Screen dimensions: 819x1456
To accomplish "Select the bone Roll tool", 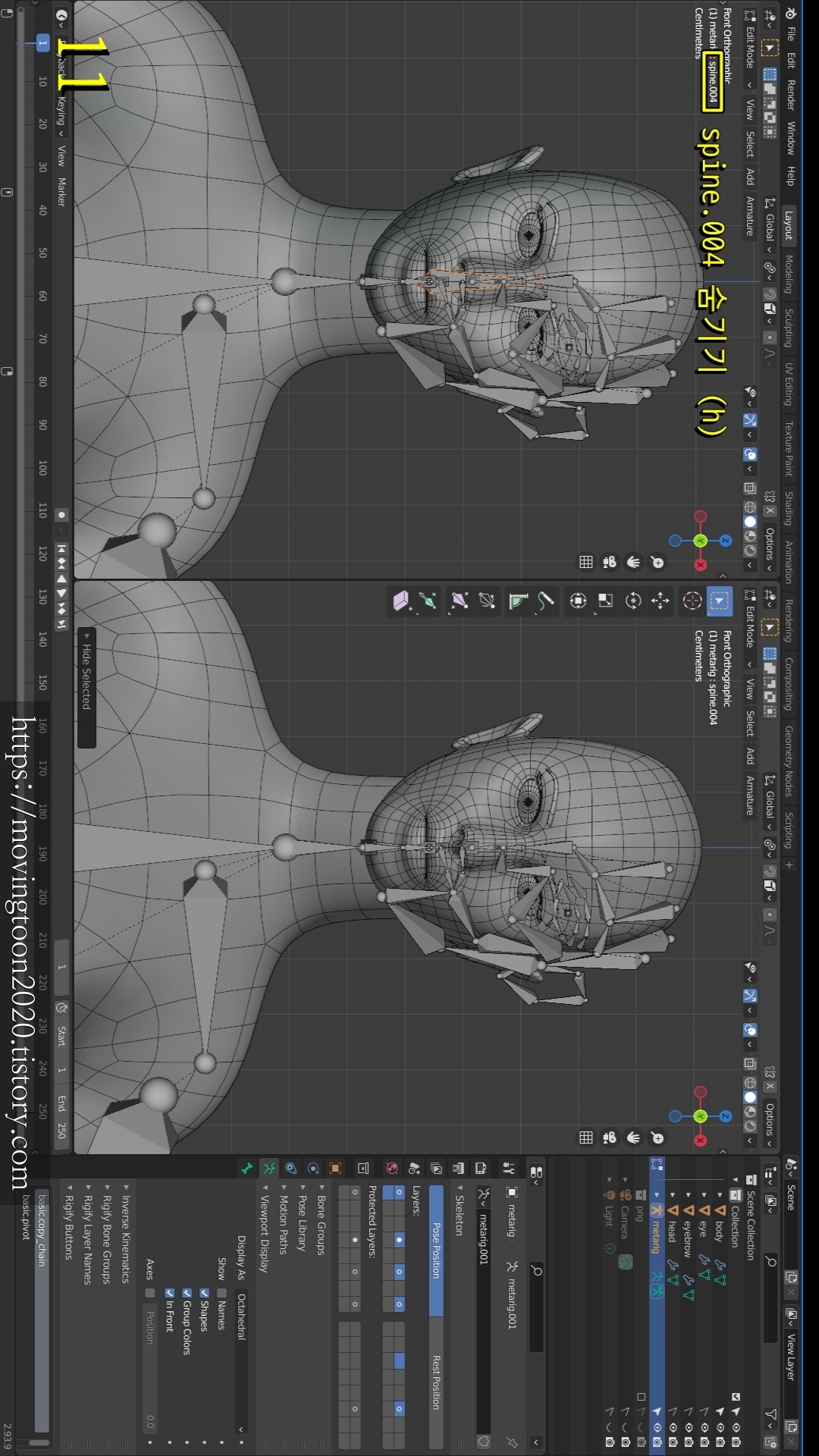I will pyautogui.click(x=487, y=601).
